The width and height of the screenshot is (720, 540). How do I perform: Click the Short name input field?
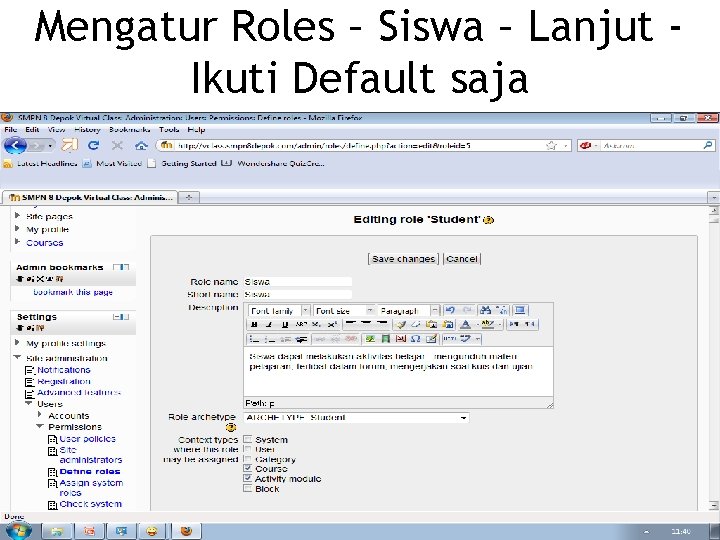coord(298,294)
